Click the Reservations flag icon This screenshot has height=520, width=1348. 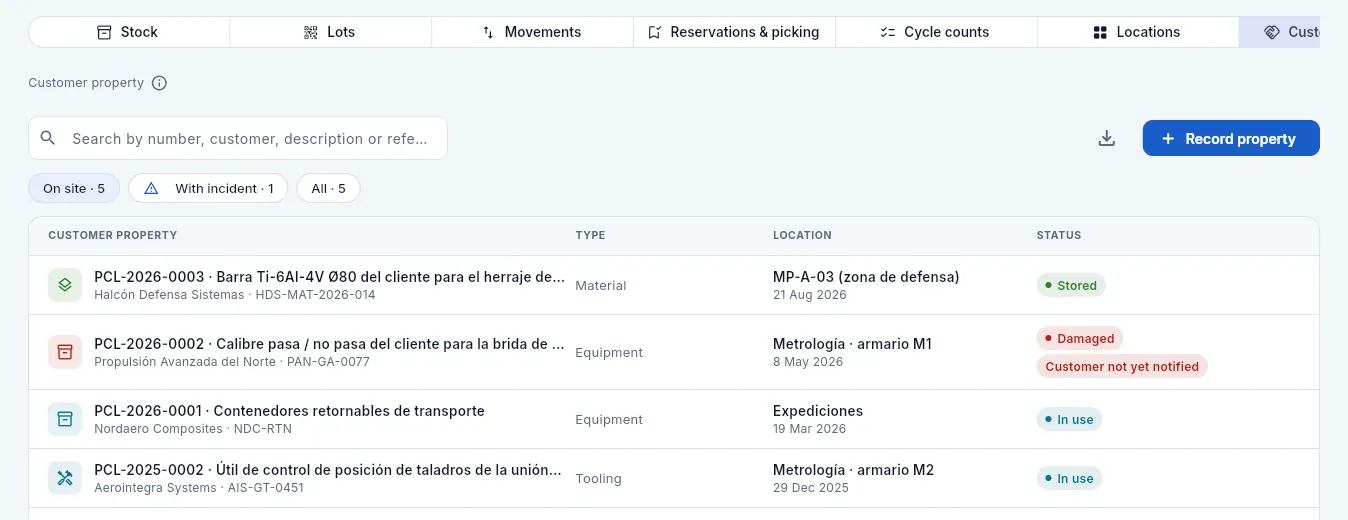click(654, 32)
